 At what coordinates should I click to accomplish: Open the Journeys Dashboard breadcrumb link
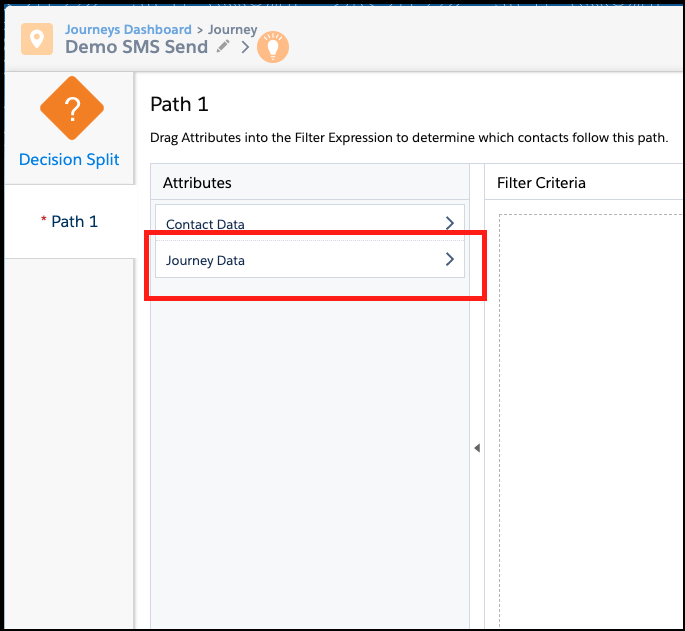[128, 29]
